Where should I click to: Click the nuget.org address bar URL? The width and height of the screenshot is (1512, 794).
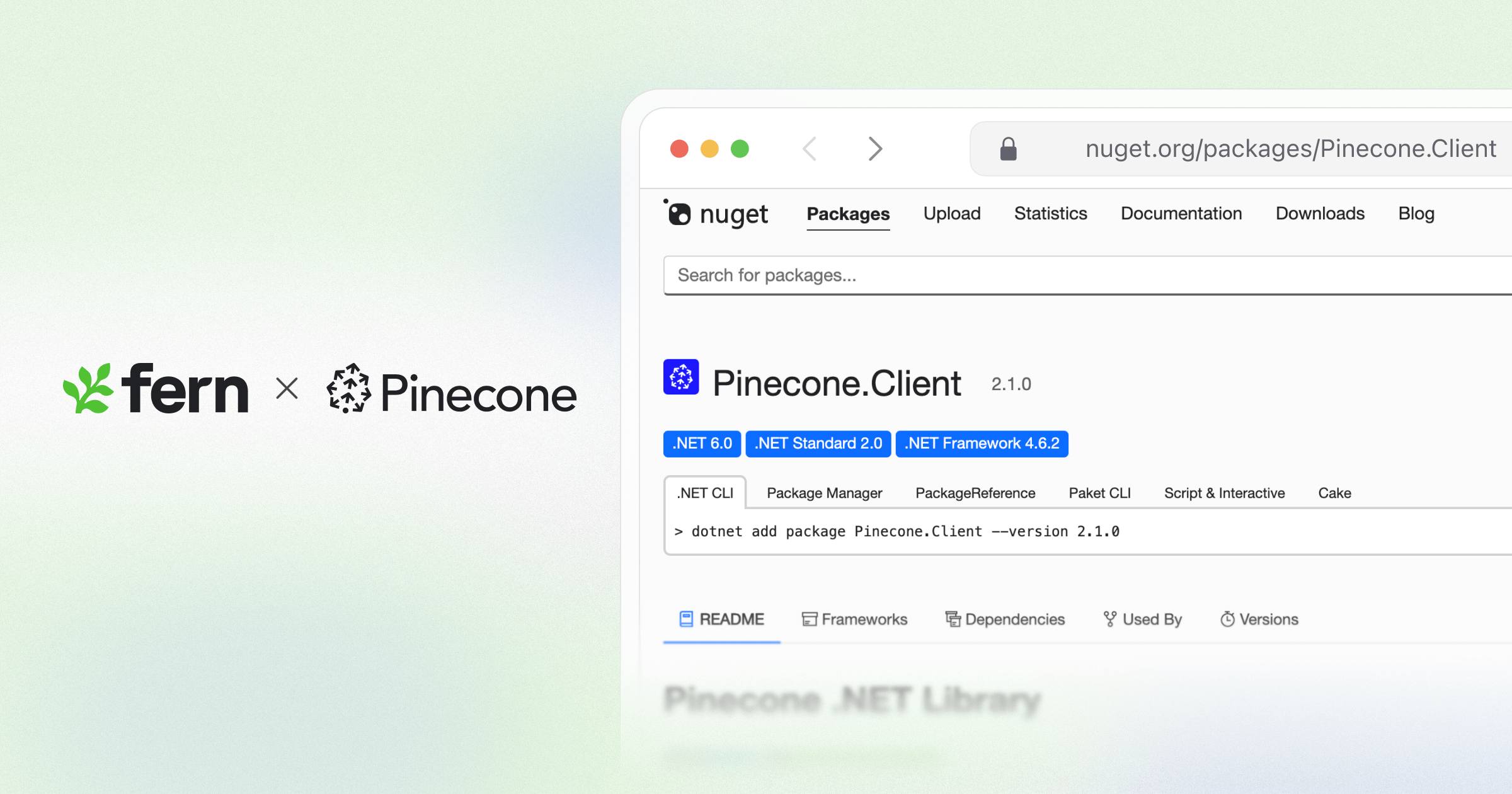pyautogui.click(x=1291, y=149)
